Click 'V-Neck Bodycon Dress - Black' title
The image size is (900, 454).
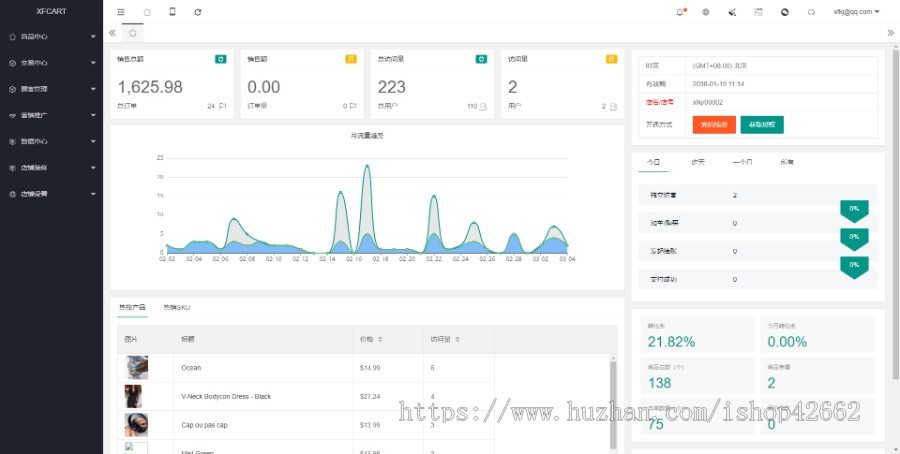226,397
